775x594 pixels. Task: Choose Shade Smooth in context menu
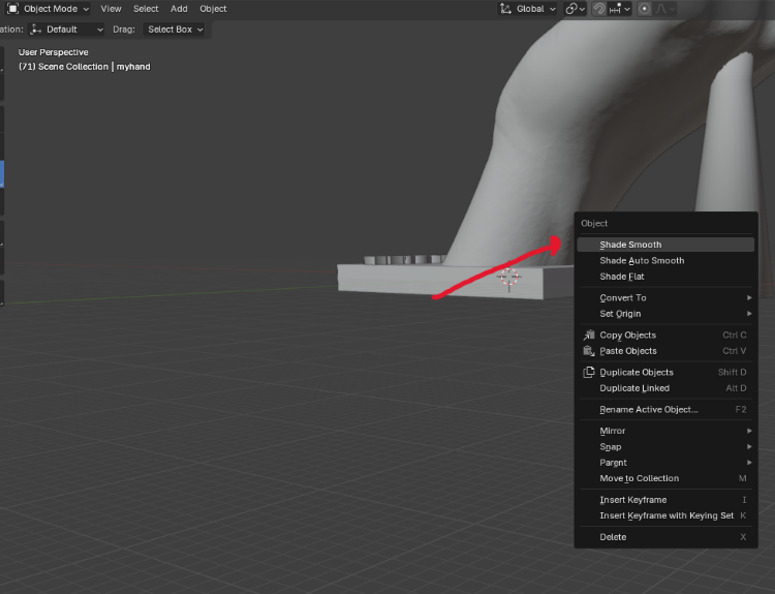[665, 245]
